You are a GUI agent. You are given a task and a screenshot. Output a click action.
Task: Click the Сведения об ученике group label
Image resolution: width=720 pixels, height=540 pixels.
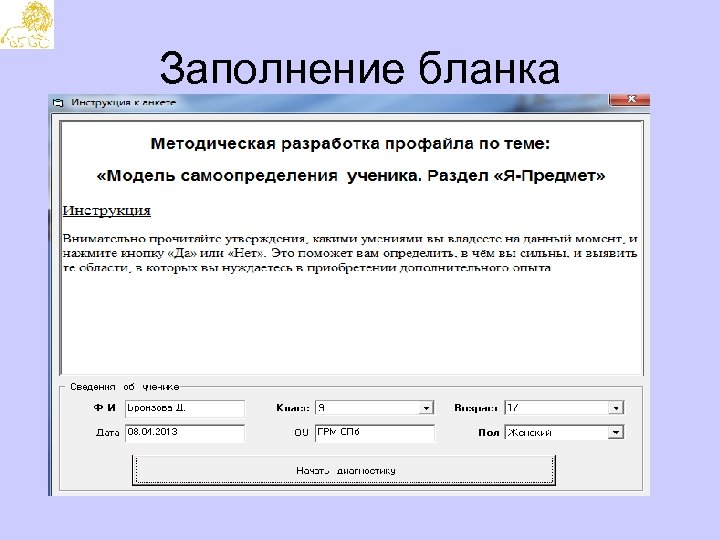[124, 387]
